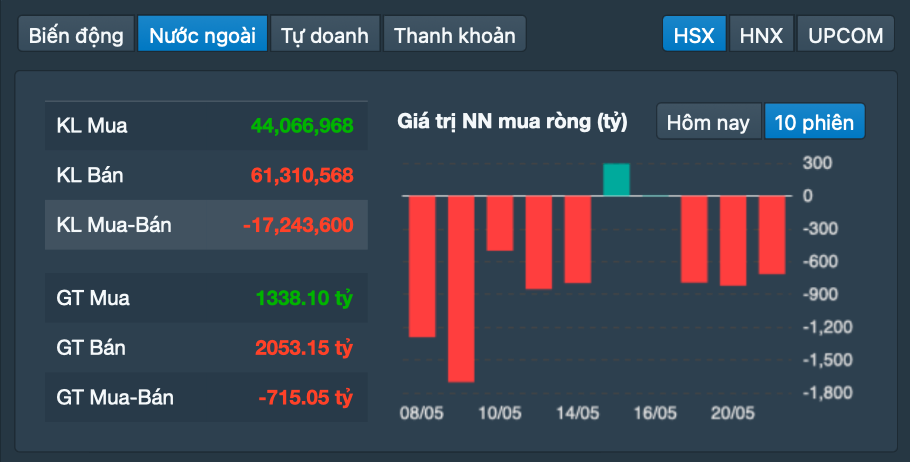The image size is (910, 462).
Task: Click the -1,800 y-axis label
Action: (828, 392)
